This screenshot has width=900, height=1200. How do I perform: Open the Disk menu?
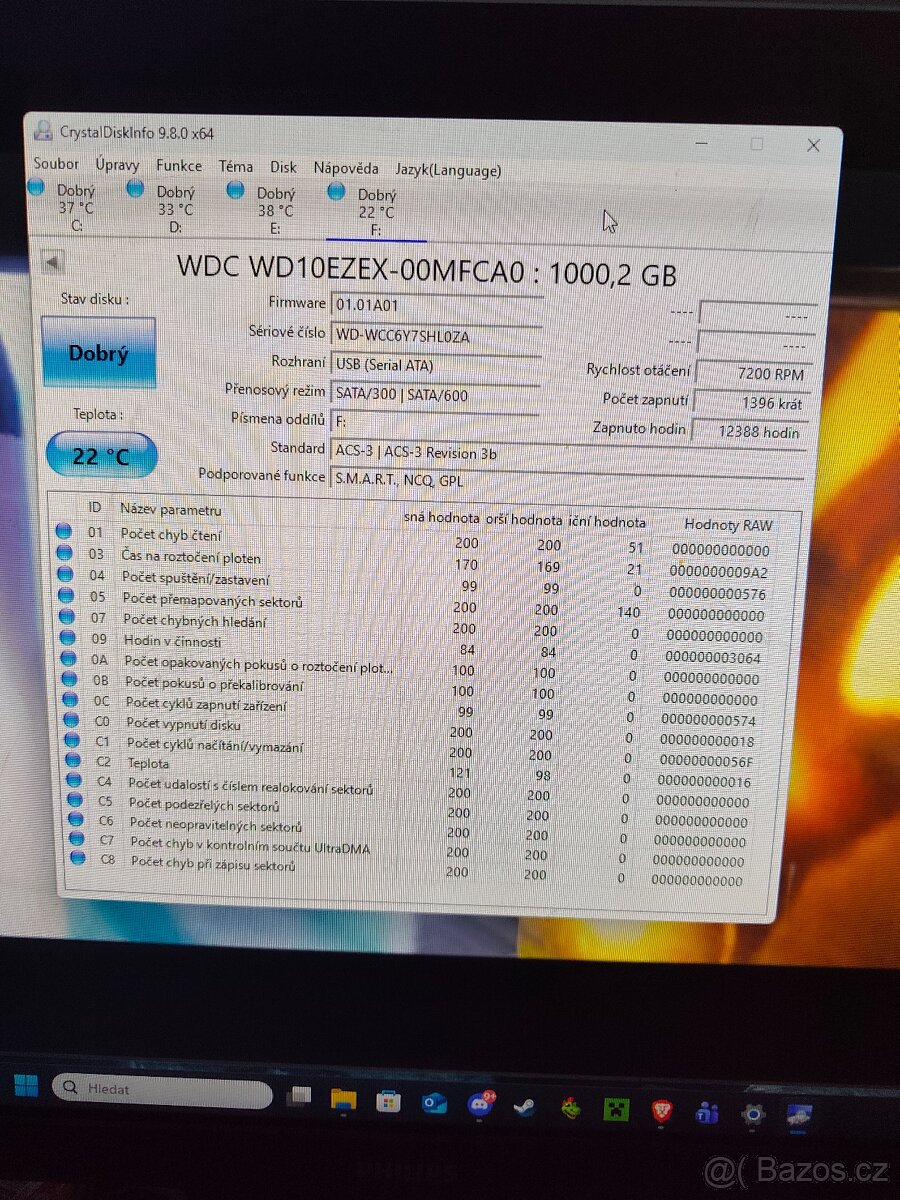(283, 166)
